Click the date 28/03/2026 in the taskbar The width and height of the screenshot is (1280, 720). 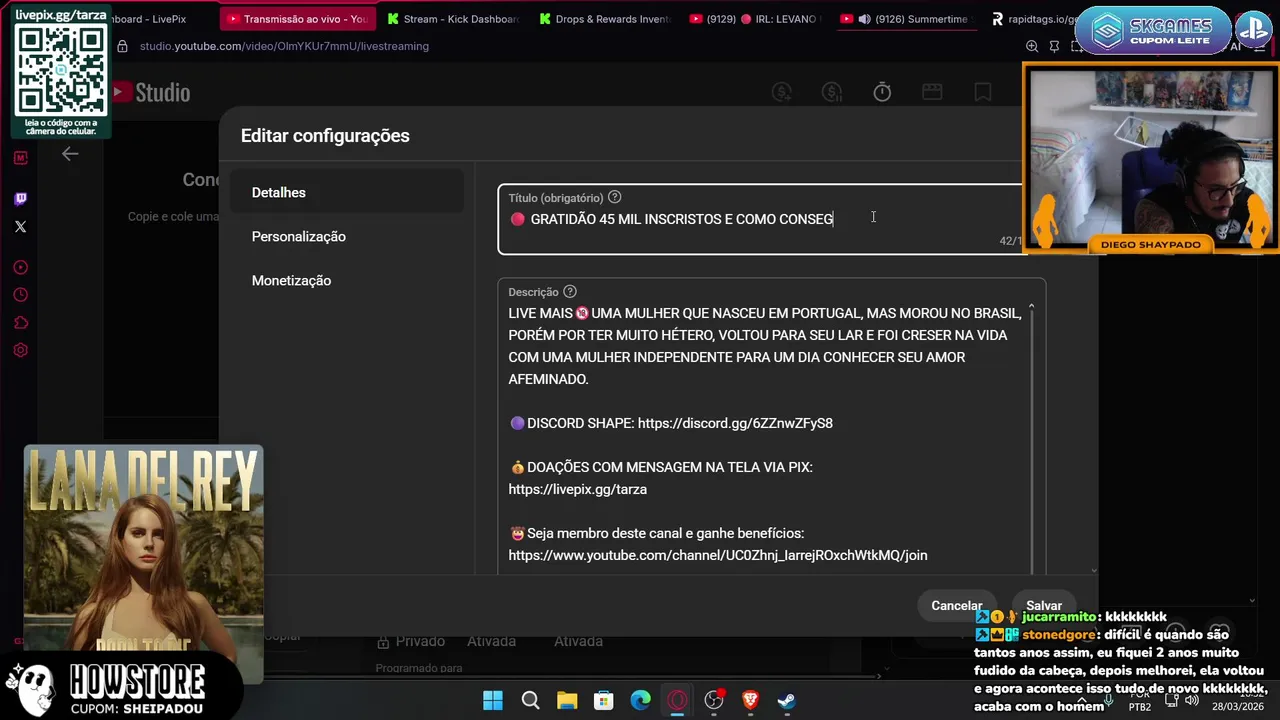pyautogui.click(x=1238, y=706)
